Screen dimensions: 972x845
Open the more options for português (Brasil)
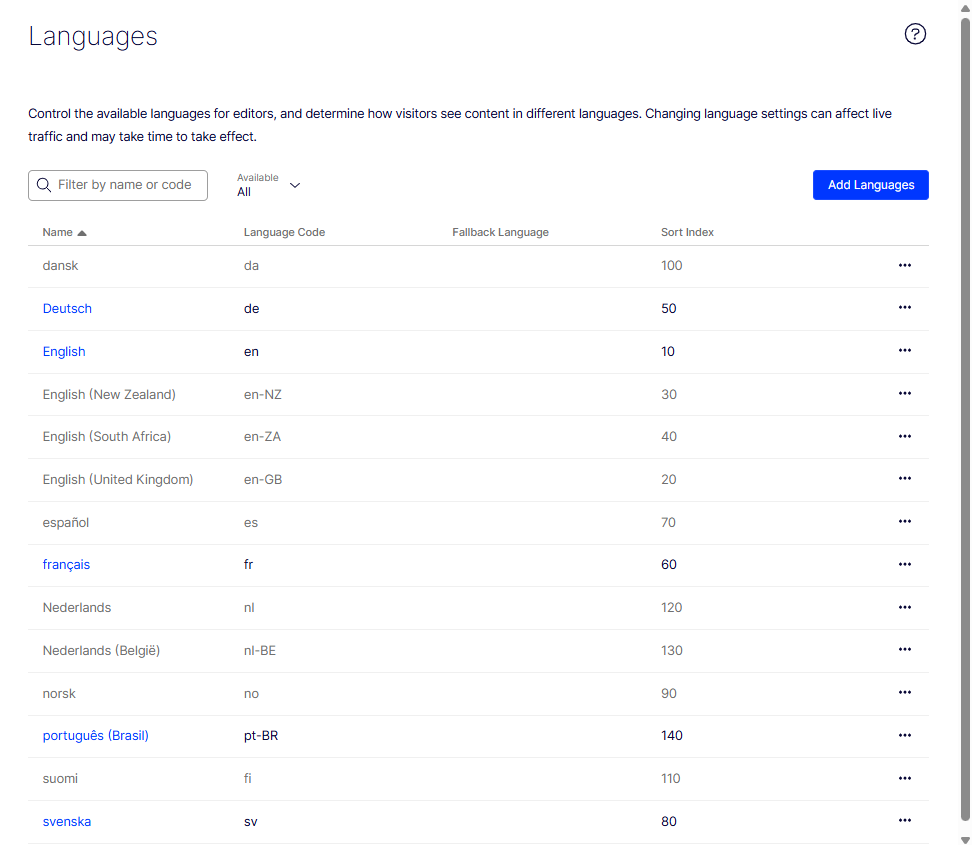904,735
